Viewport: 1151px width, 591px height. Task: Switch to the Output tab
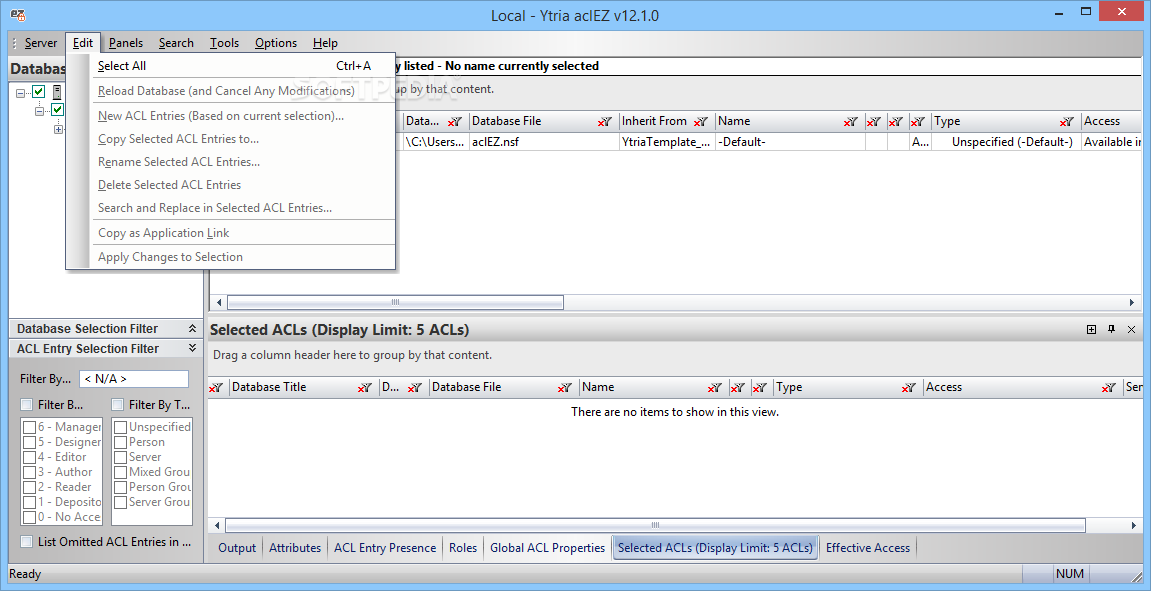click(237, 548)
